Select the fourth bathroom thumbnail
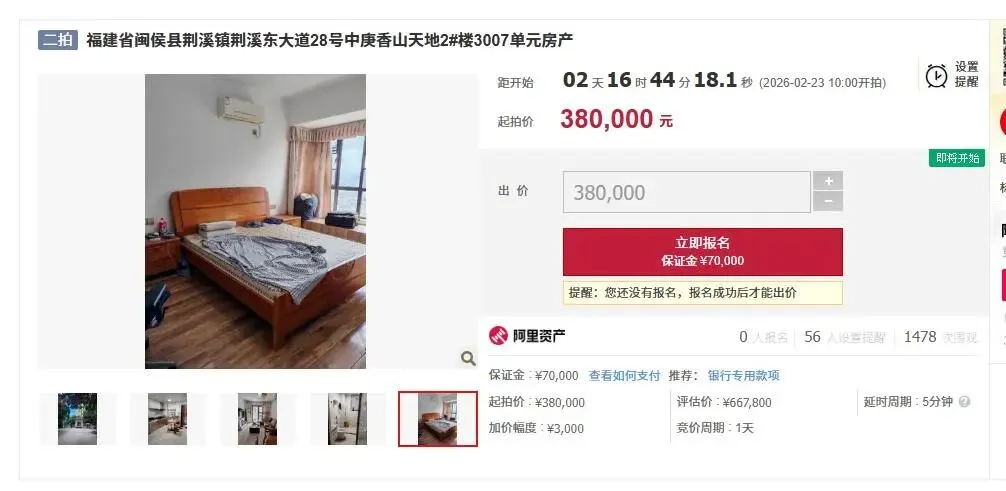This screenshot has height=491, width=1006. tap(348, 419)
